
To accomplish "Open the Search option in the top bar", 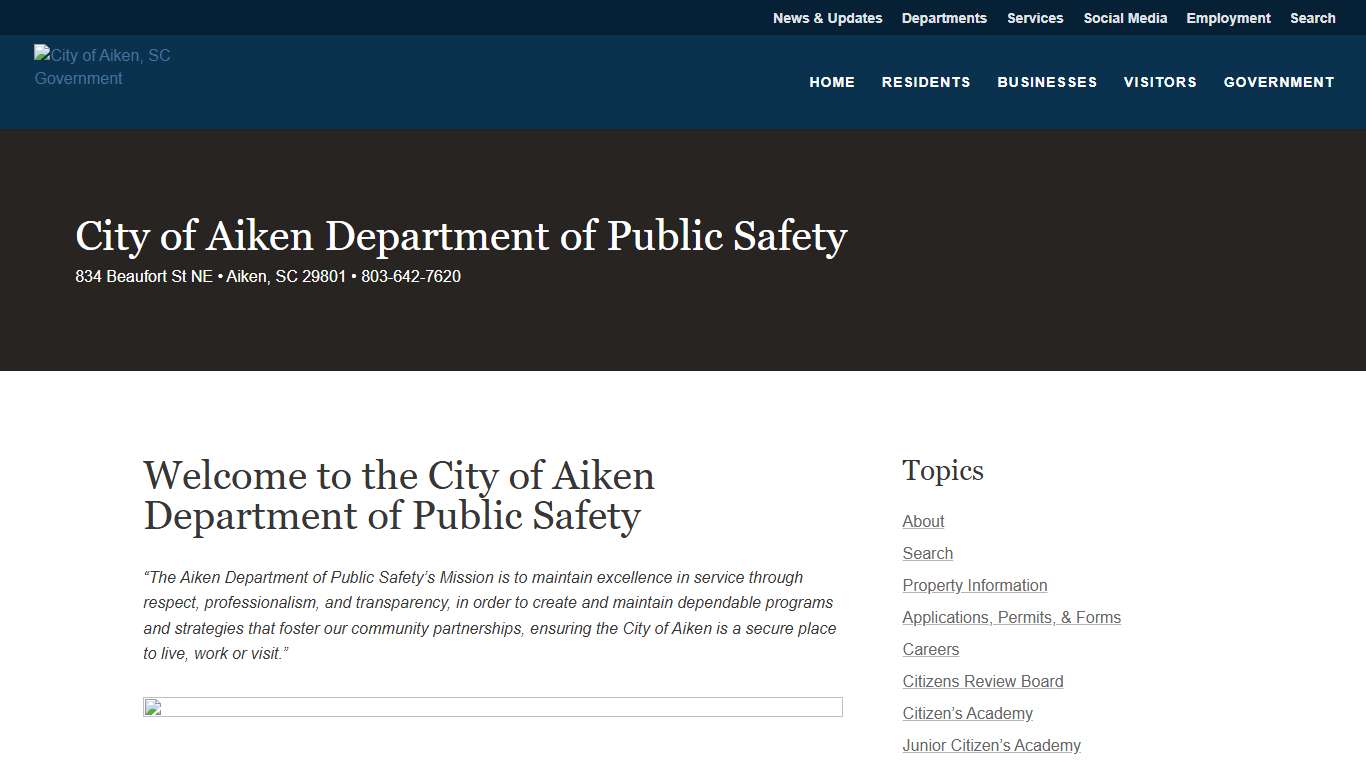I will pos(1312,18).
